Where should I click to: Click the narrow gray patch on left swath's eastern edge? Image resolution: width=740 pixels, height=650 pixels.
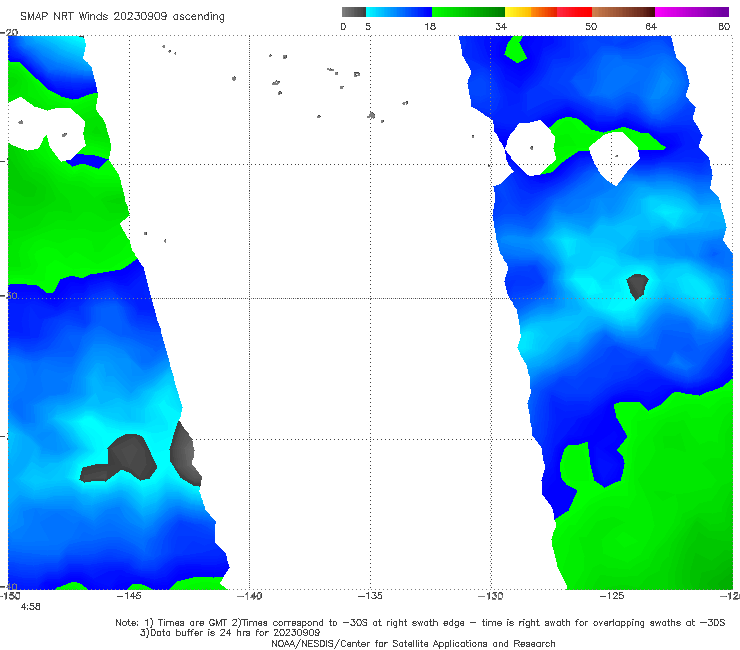click(185, 454)
